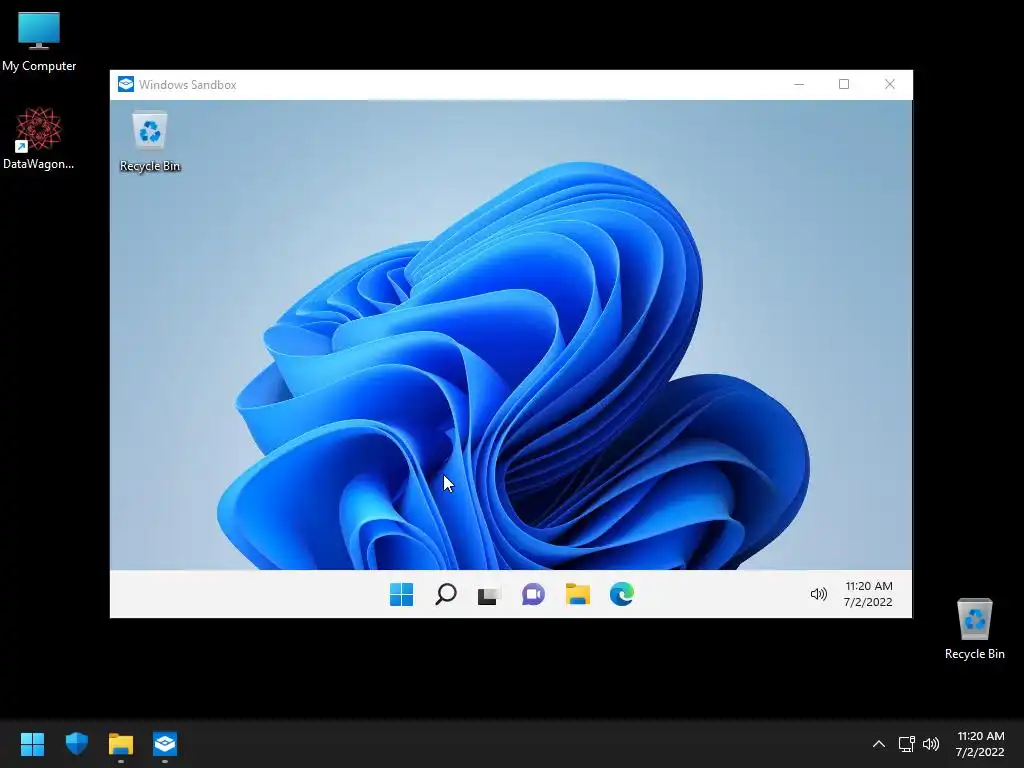This screenshot has width=1024, height=768.
Task: Open File Explorer in the Sandbox taskbar
Action: (x=577, y=594)
